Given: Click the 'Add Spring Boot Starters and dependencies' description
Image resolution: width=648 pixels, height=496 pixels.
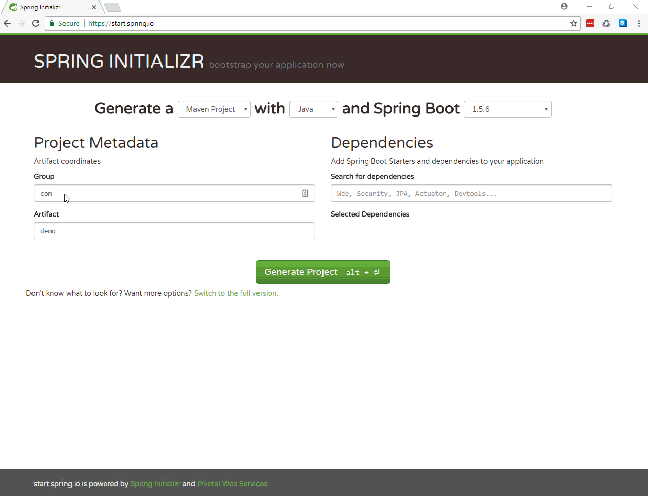Looking at the screenshot, I should click(x=437, y=161).
